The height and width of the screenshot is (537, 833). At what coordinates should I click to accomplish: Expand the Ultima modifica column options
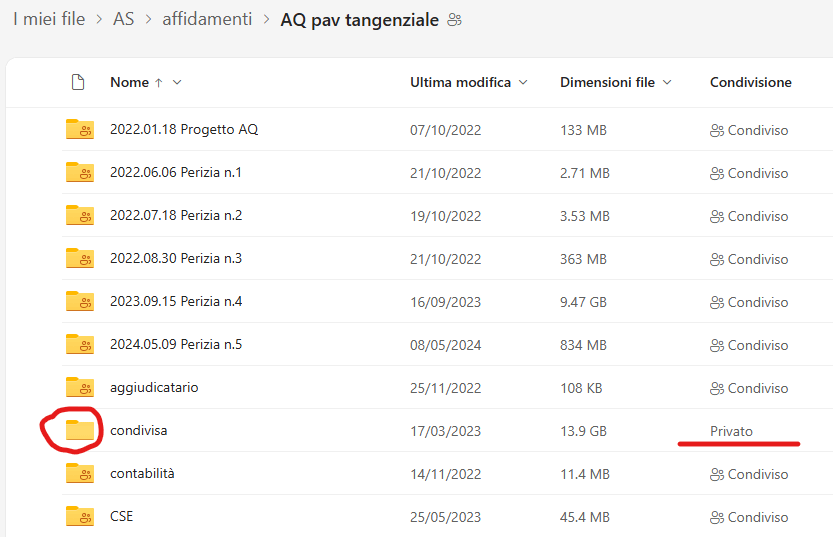523,82
